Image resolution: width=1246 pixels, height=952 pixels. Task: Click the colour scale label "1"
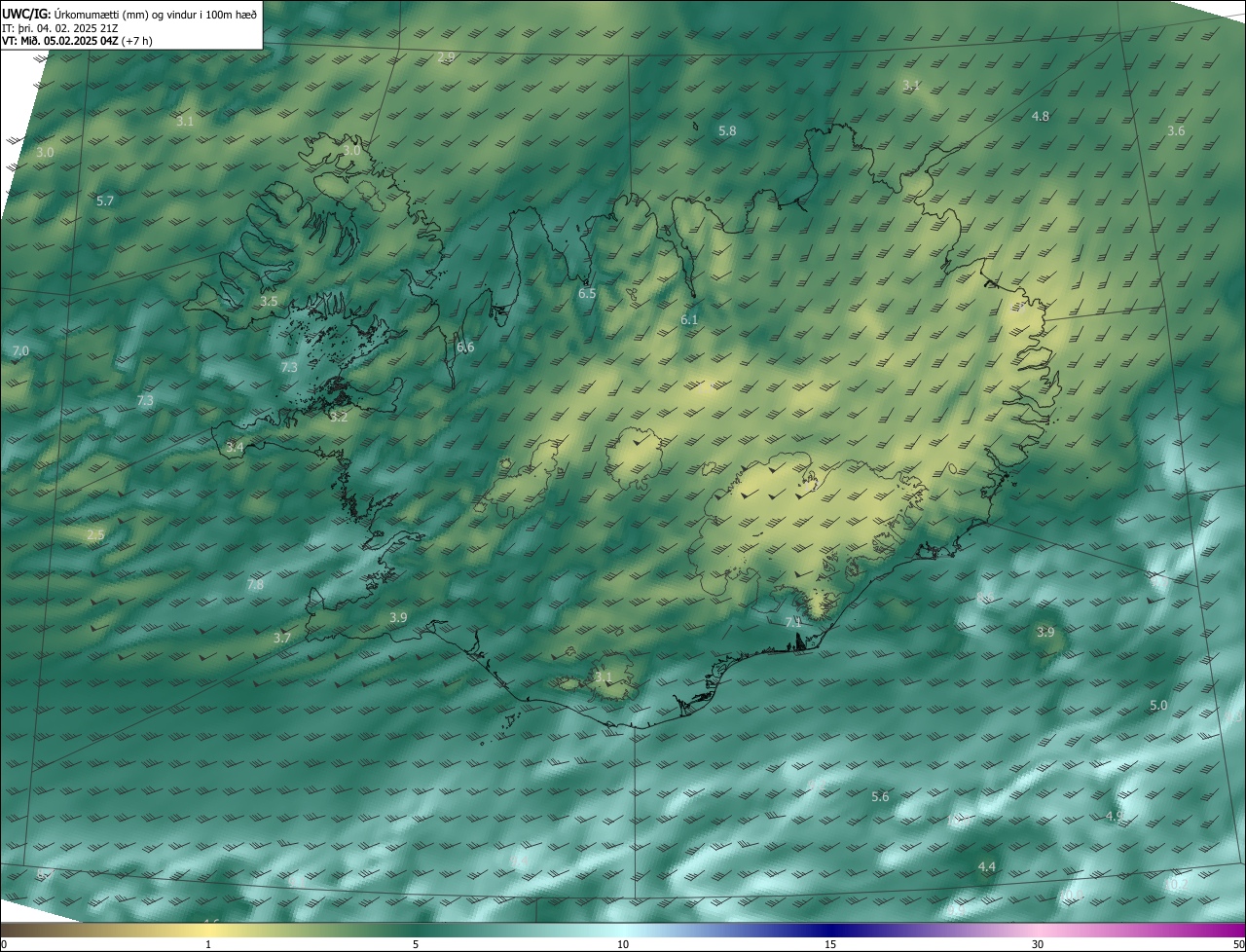click(x=208, y=944)
